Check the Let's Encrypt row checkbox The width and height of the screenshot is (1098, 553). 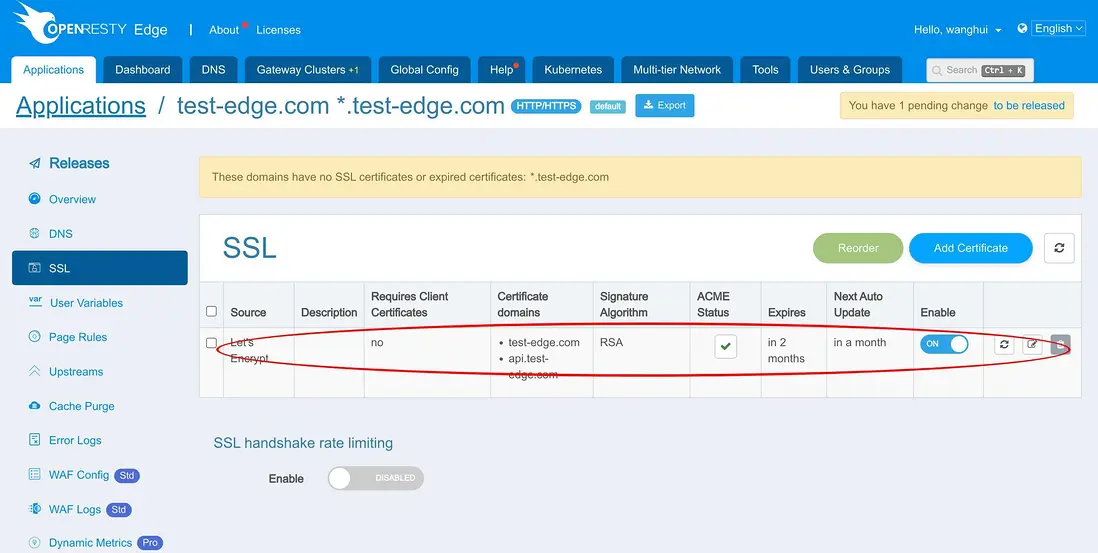coord(211,343)
